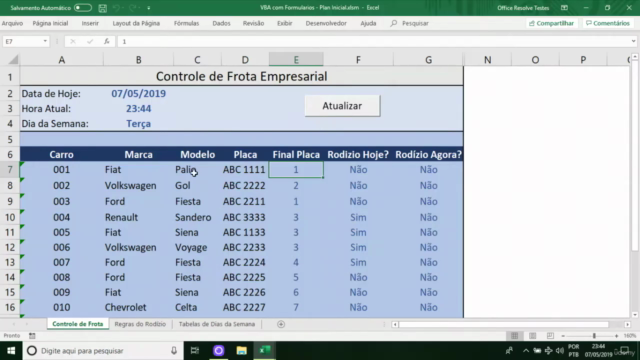Click the Pesquisar search box in ribbon

coord(409,23)
